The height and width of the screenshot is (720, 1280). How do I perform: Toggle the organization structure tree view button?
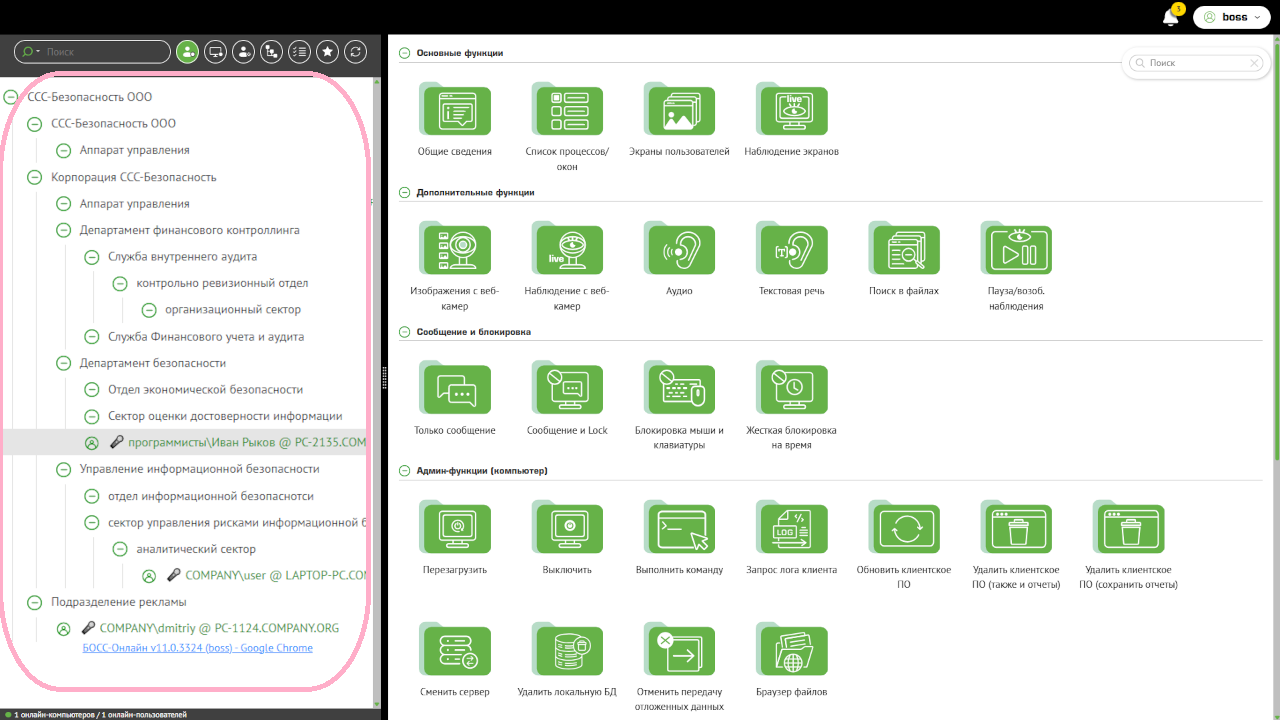click(x=271, y=52)
